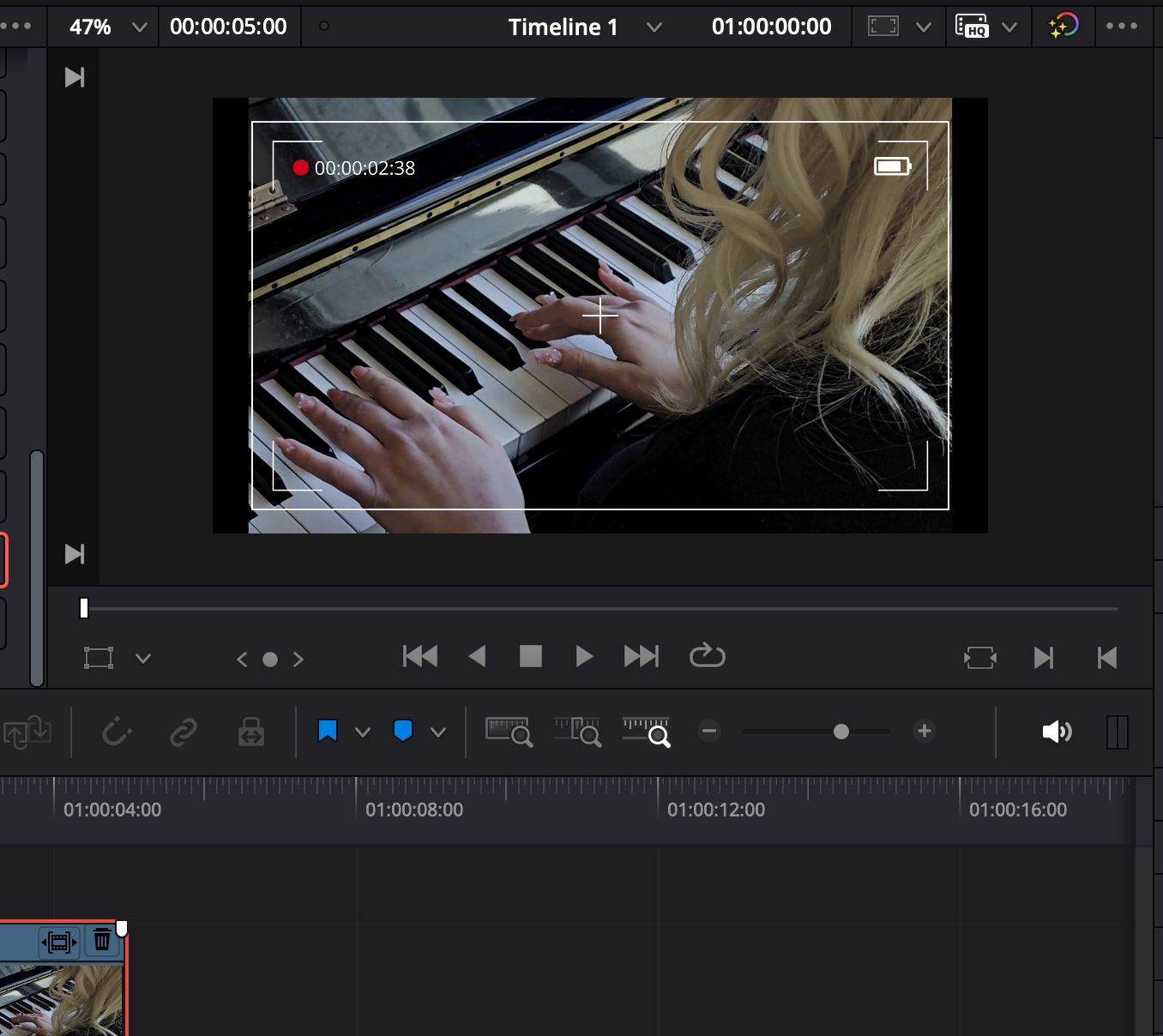
Task: Delete clip using the trash icon
Action: (102, 941)
